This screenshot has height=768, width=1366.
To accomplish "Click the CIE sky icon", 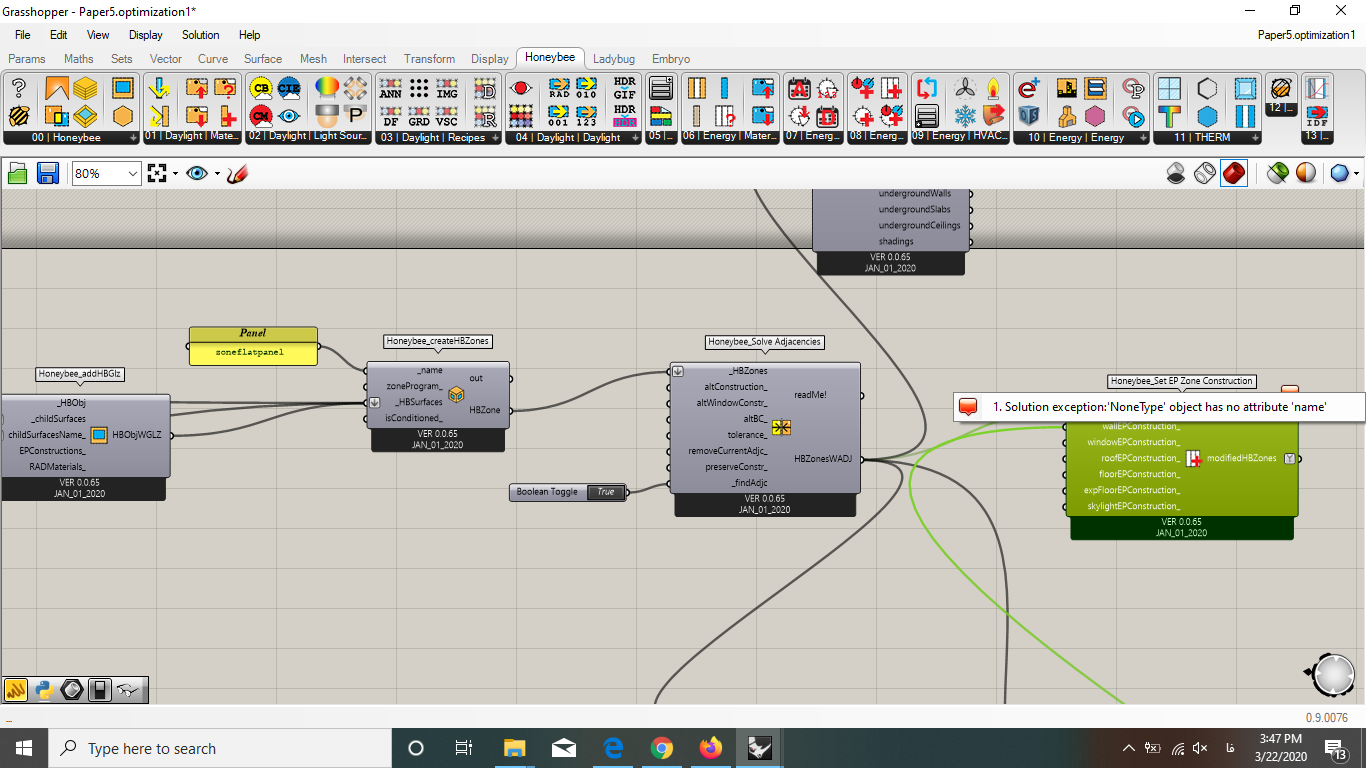I will (x=289, y=88).
